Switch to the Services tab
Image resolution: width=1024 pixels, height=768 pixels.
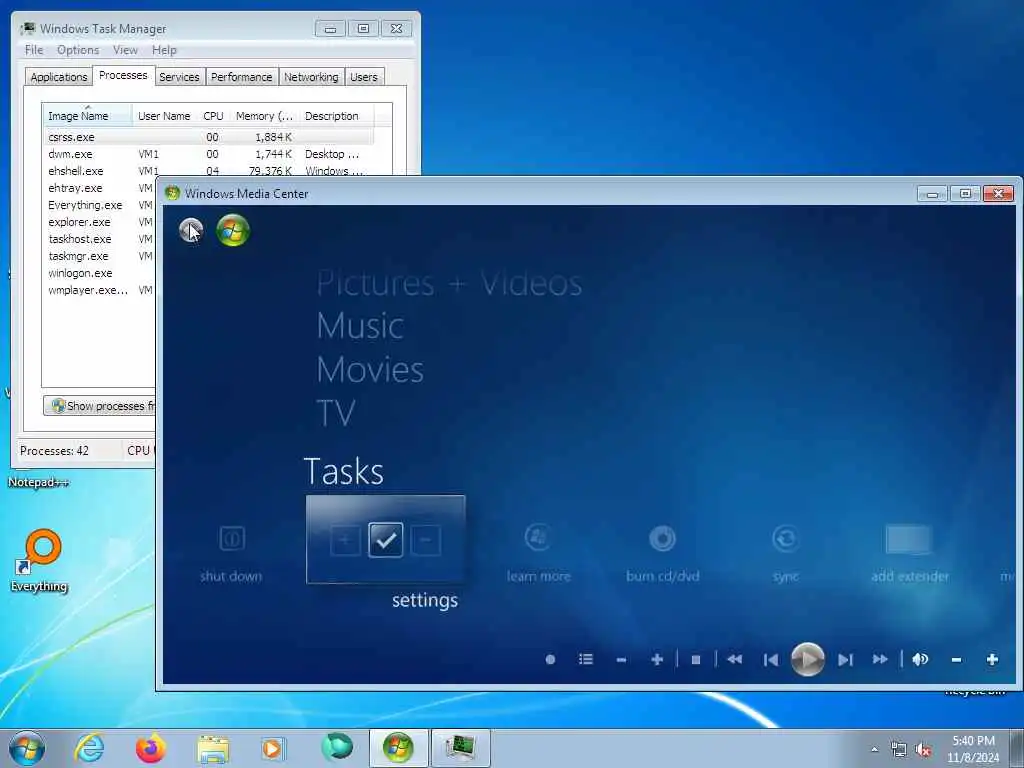pos(179,77)
